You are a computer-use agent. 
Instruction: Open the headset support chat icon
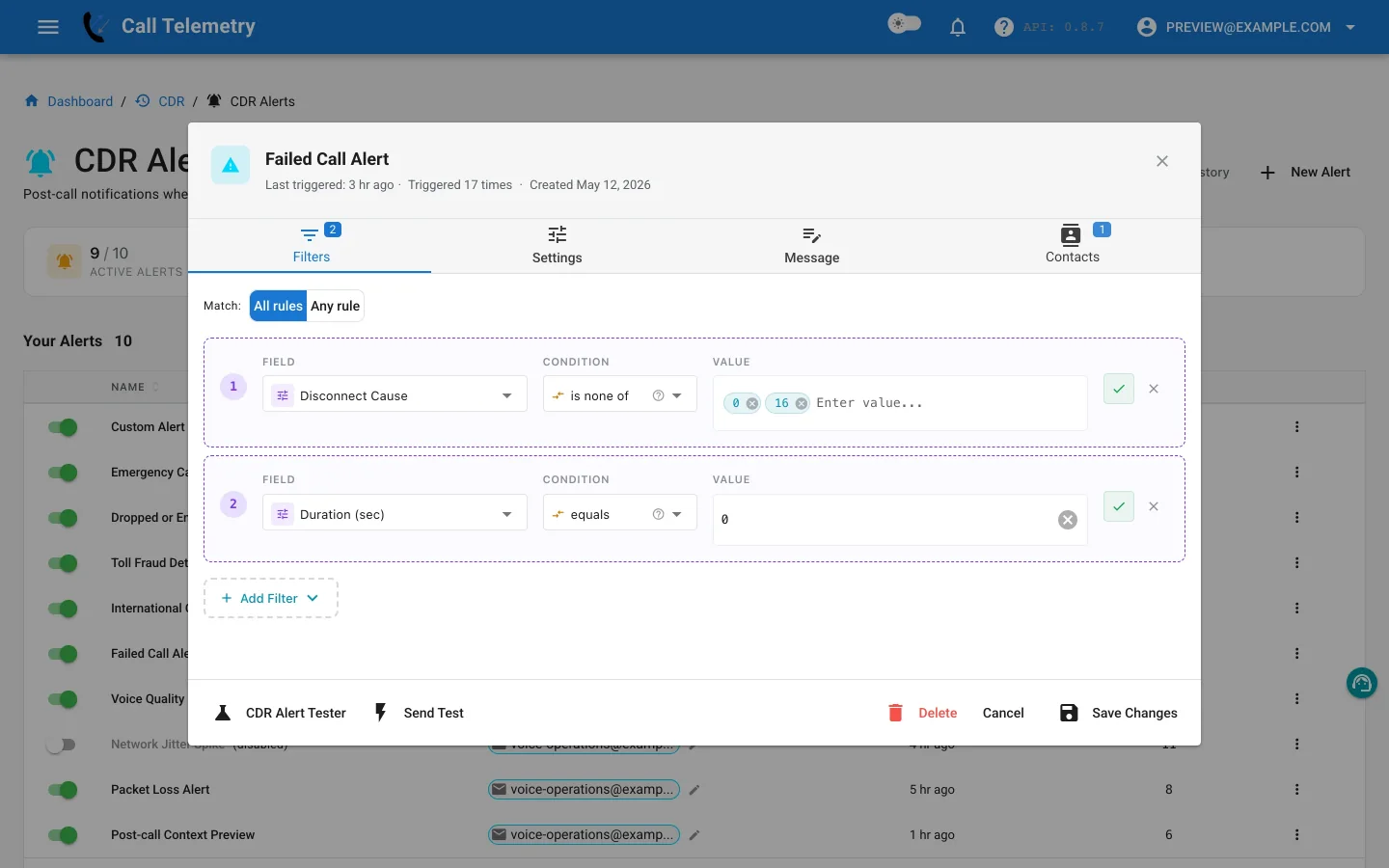(x=1361, y=684)
